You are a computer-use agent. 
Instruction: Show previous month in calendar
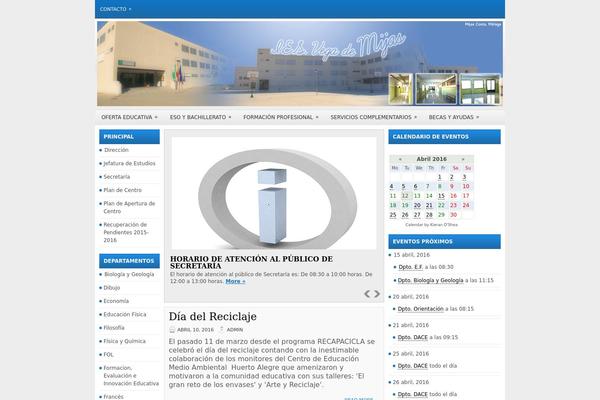[x=400, y=159]
